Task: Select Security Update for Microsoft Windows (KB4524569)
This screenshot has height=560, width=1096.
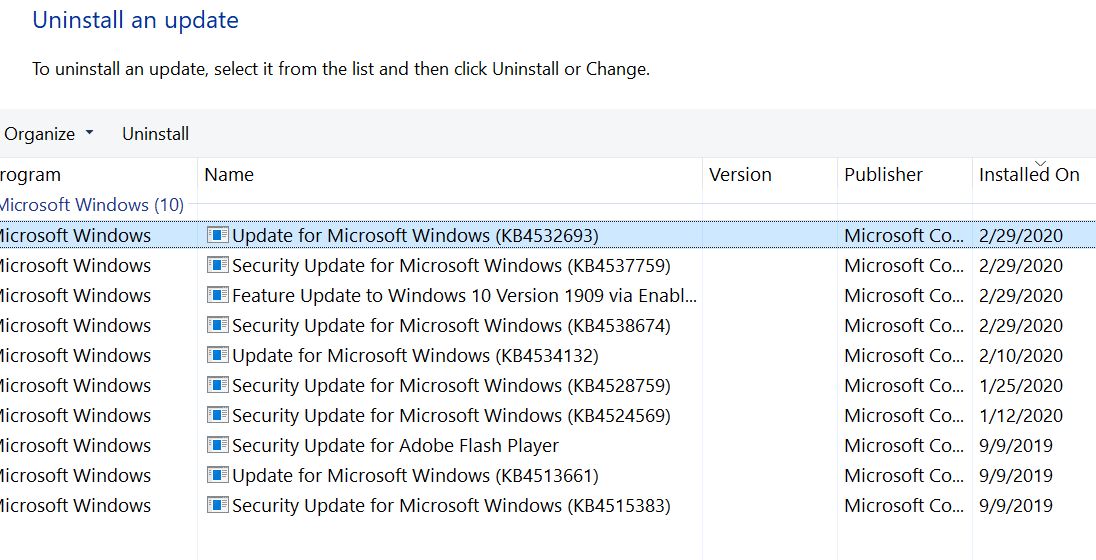Action: pyautogui.click(x=451, y=415)
